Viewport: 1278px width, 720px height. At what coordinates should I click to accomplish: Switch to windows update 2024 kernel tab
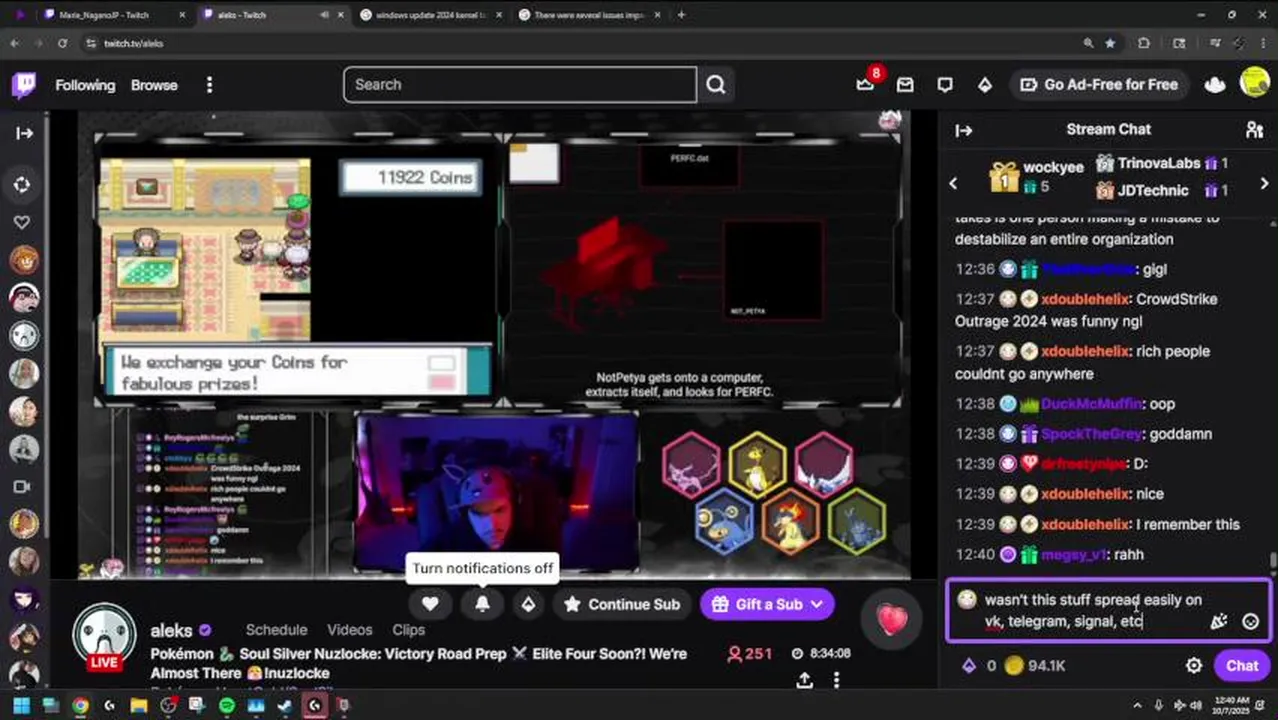coord(430,15)
